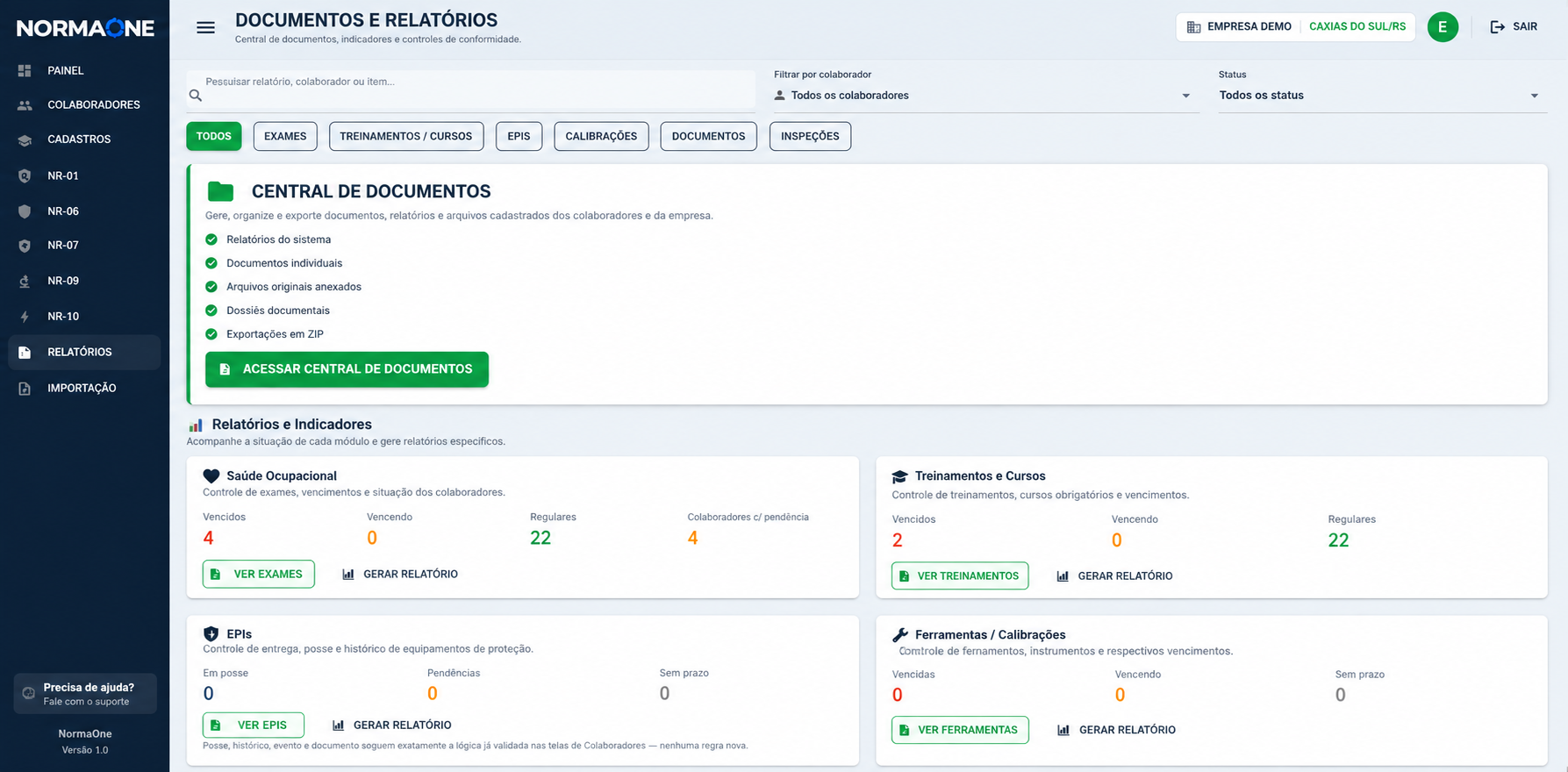Screen dimensions: 1568x772
Task: Click the NormaOne logo
Action: (85, 28)
